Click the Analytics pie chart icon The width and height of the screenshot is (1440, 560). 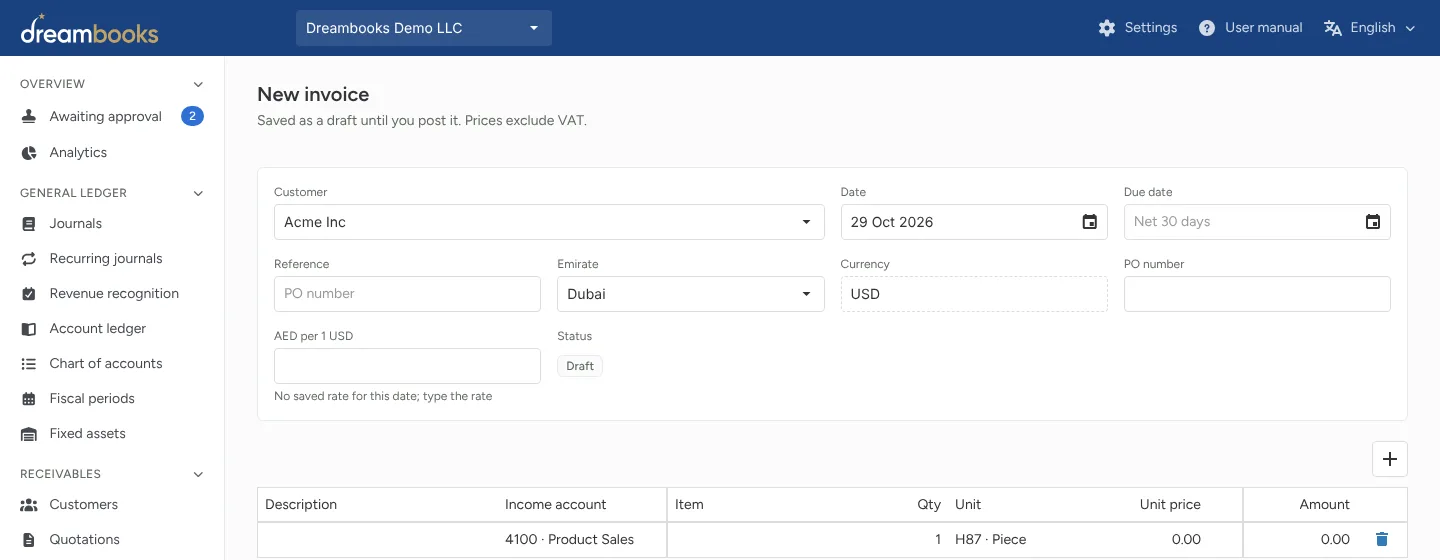point(29,153)
